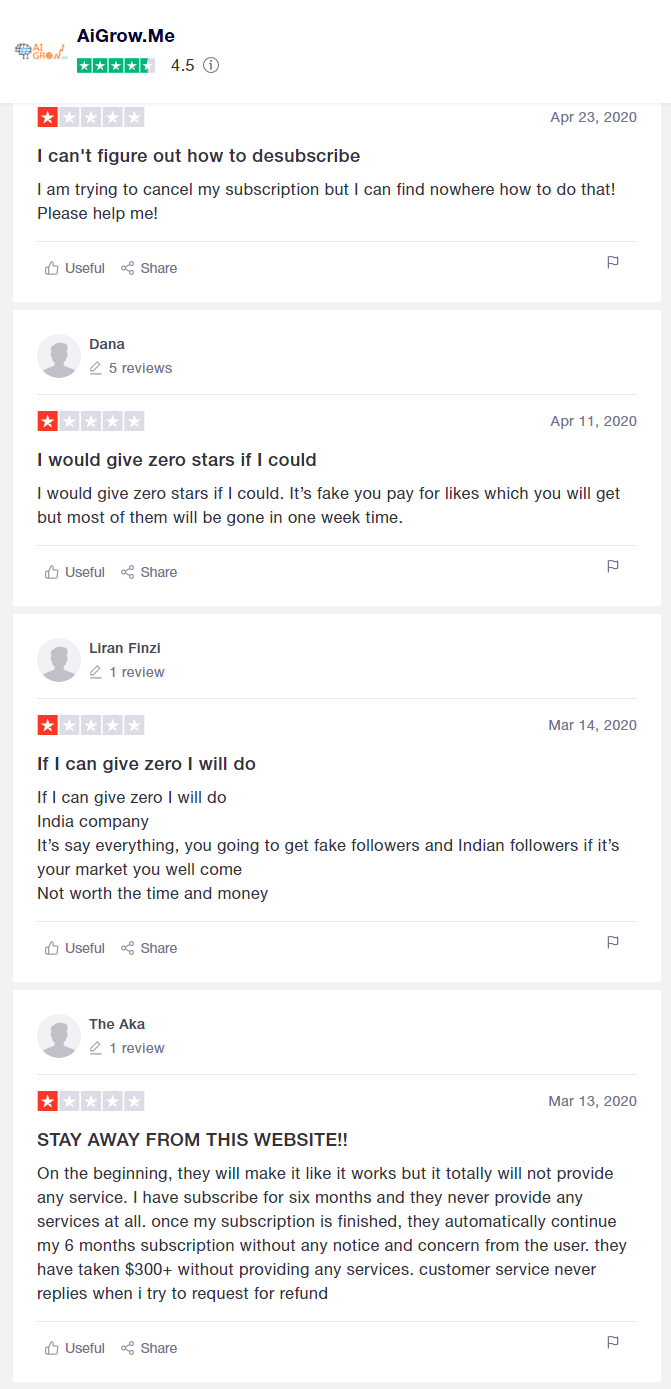Image resolution: width=671 pixels, height=1389 pixels.
Task: Click The Aka's profile avatar
Action: tap(59, 1036)
